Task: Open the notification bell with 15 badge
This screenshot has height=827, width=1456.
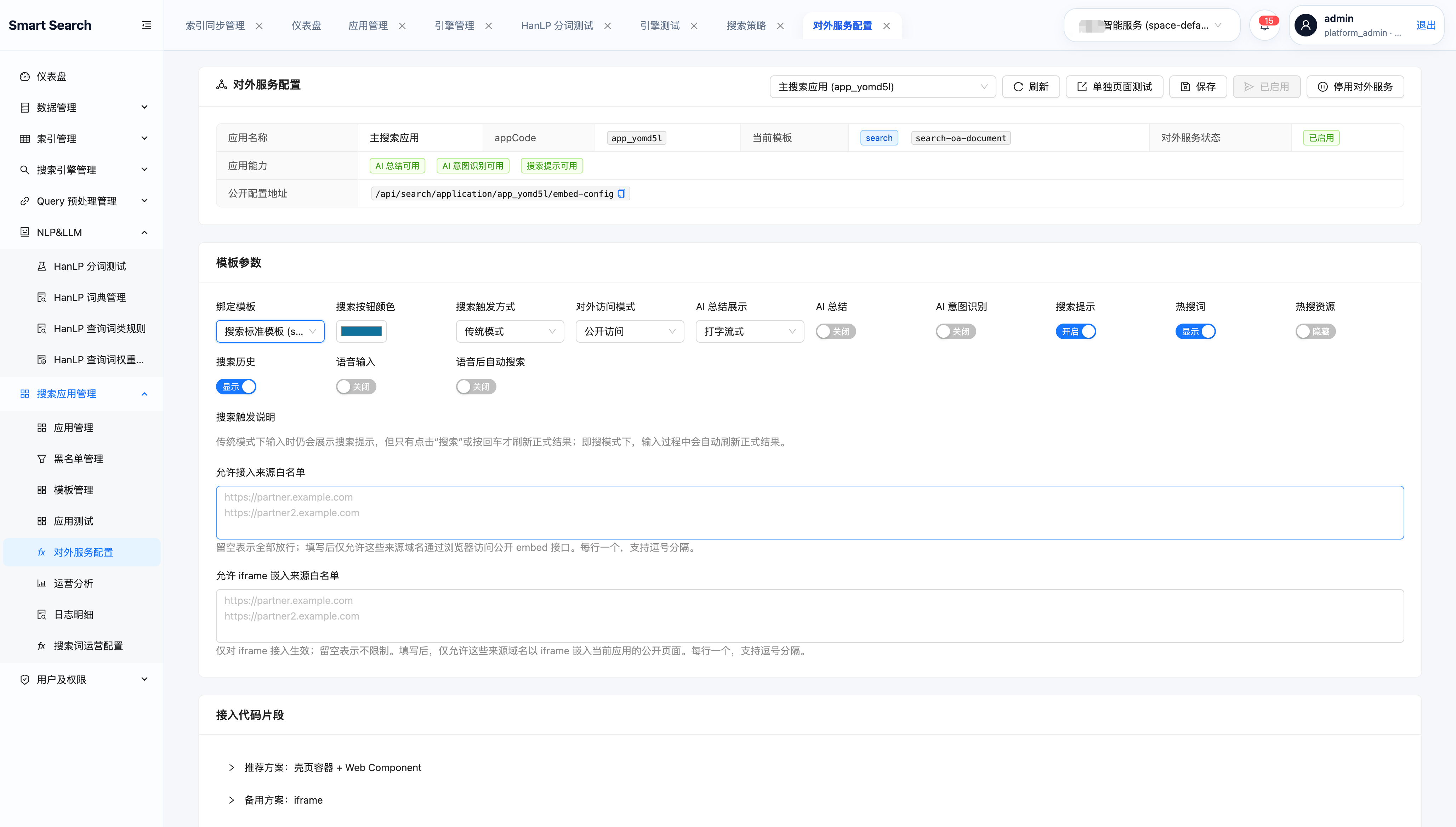Action: click(1264, 25)
